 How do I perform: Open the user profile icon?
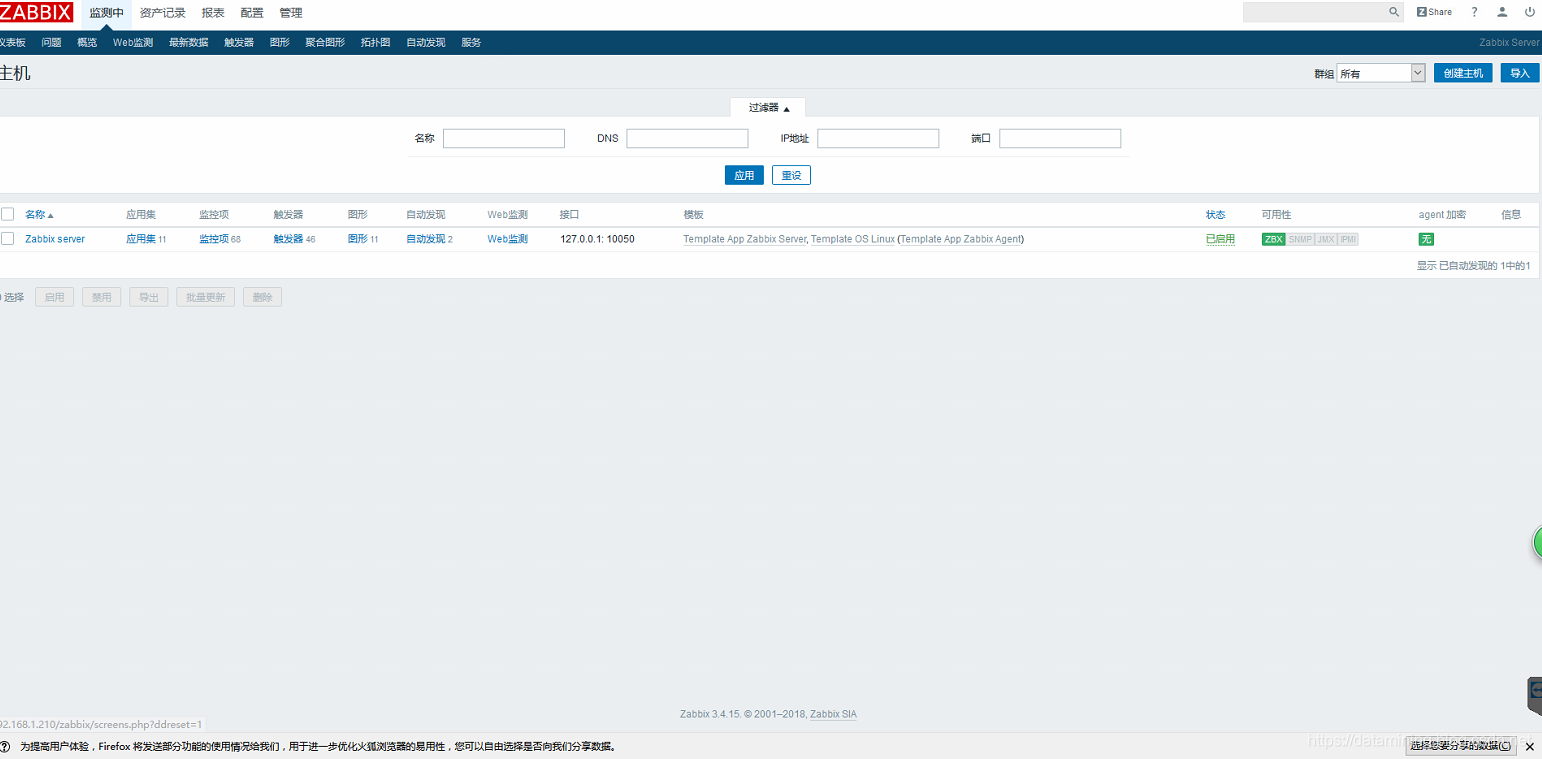point(1502,12)
